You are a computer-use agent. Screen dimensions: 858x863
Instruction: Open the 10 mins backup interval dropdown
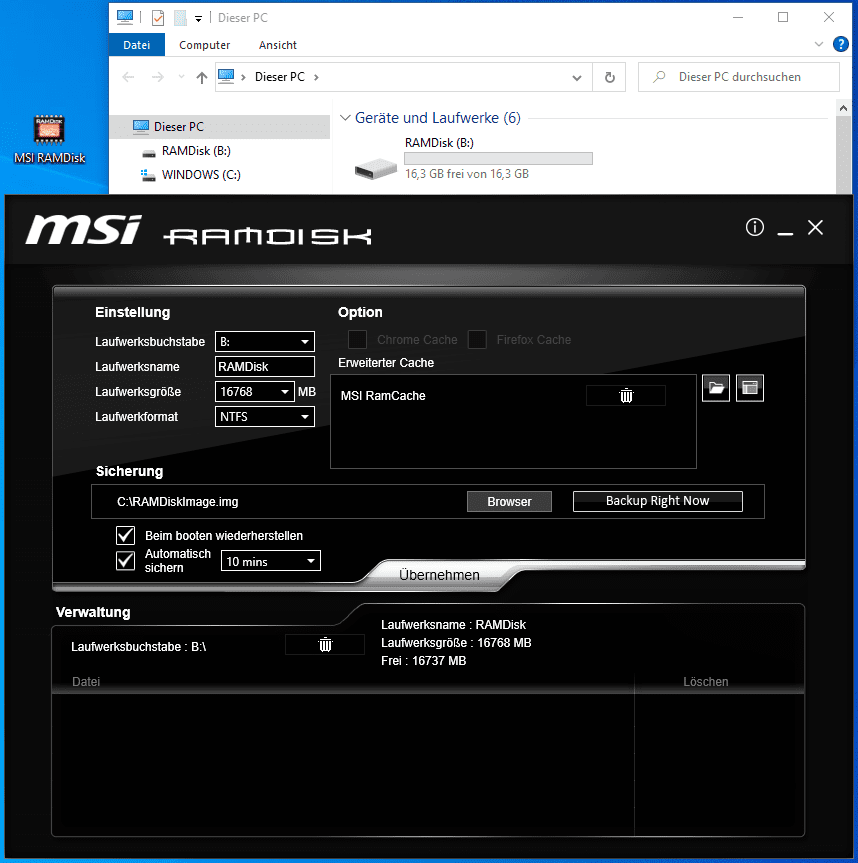click(x=271, y=561)
